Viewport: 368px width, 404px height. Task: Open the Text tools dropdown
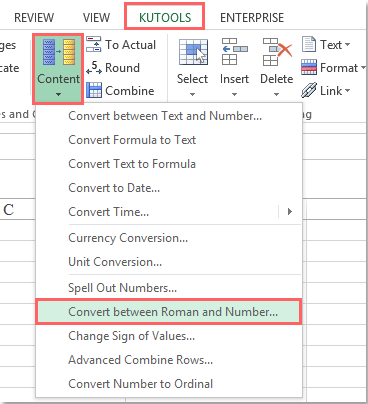coord(326,44)
